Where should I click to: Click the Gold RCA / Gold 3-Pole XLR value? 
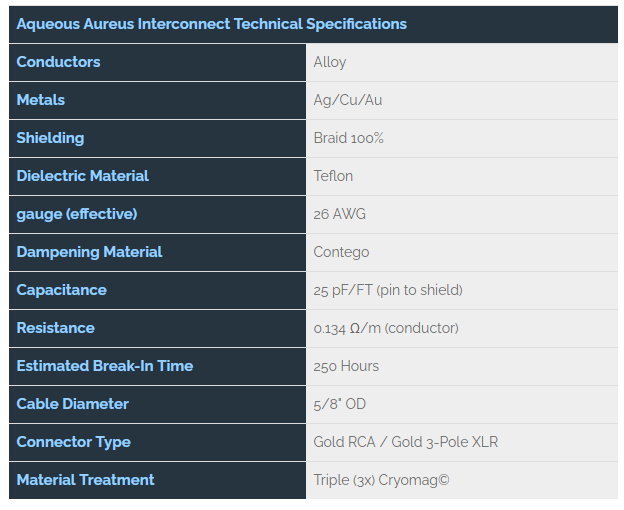(406, 442)
